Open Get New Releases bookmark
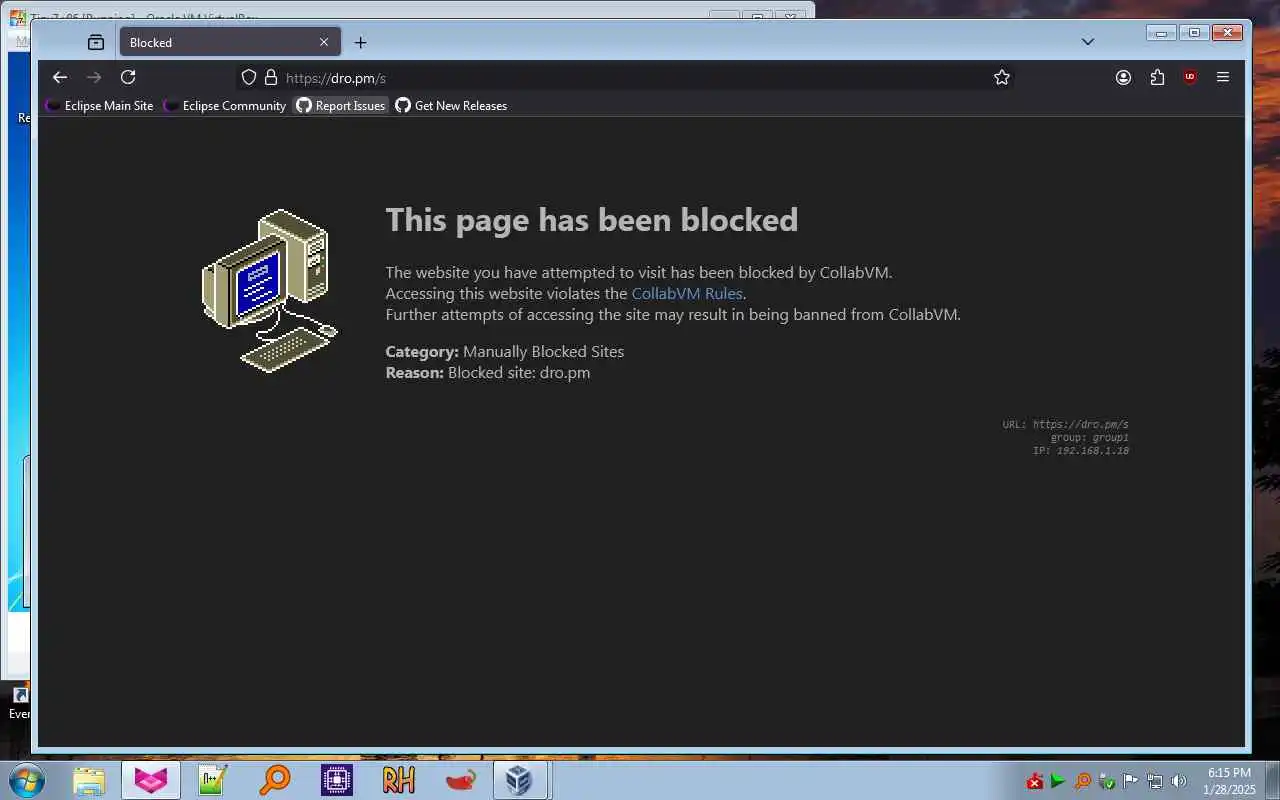 tap(451, 105)
